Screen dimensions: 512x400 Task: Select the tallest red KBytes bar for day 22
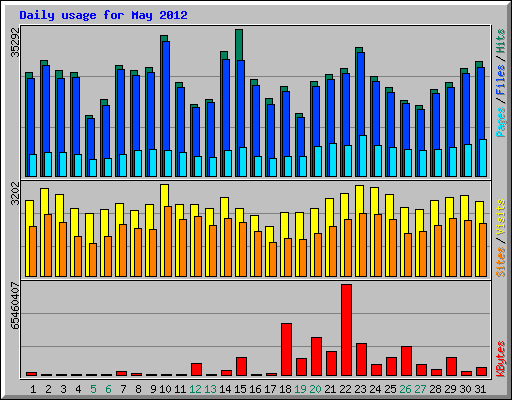[346, 330]
